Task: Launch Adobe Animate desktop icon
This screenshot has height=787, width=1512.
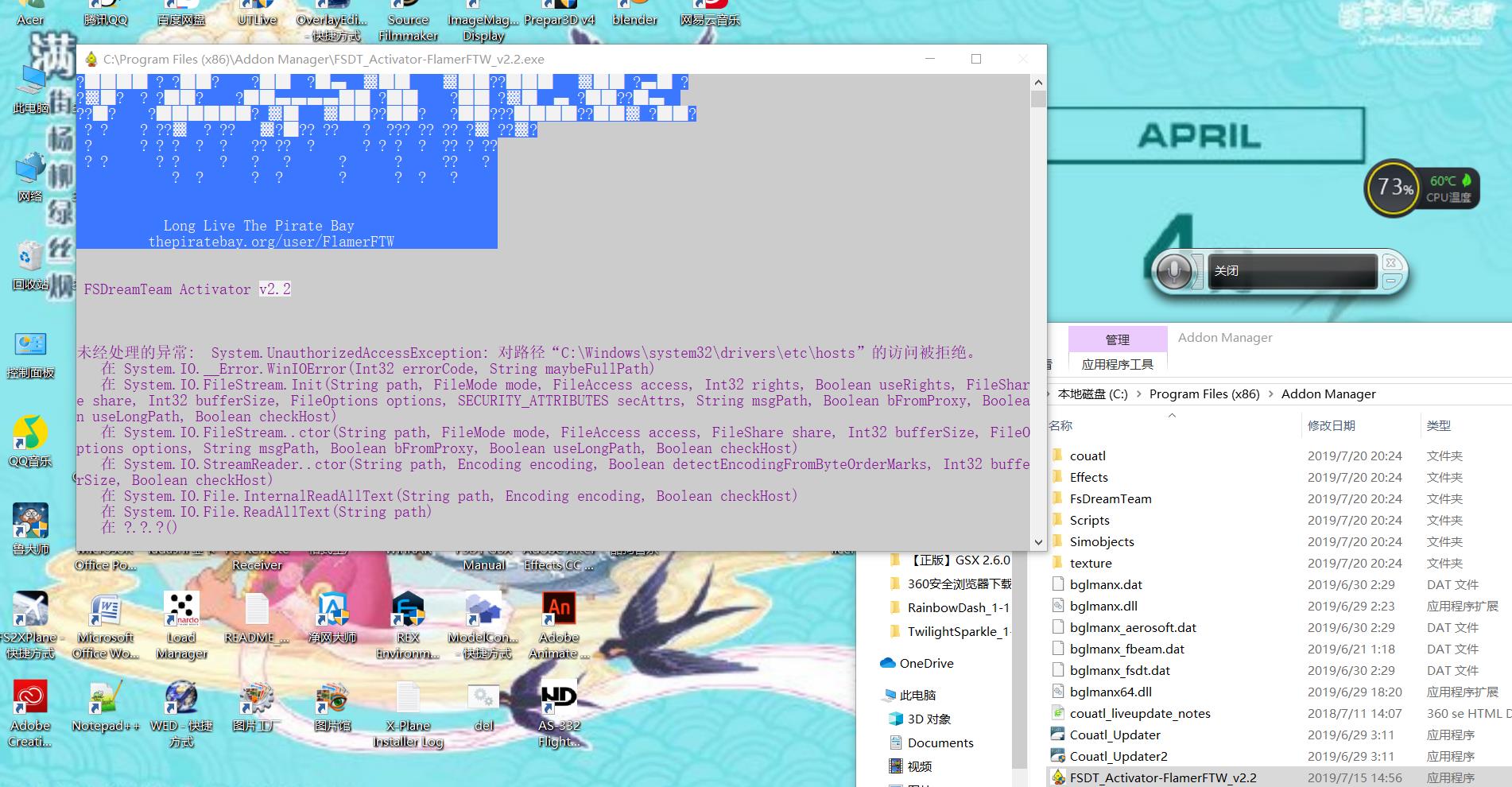Action: (558, 626)
